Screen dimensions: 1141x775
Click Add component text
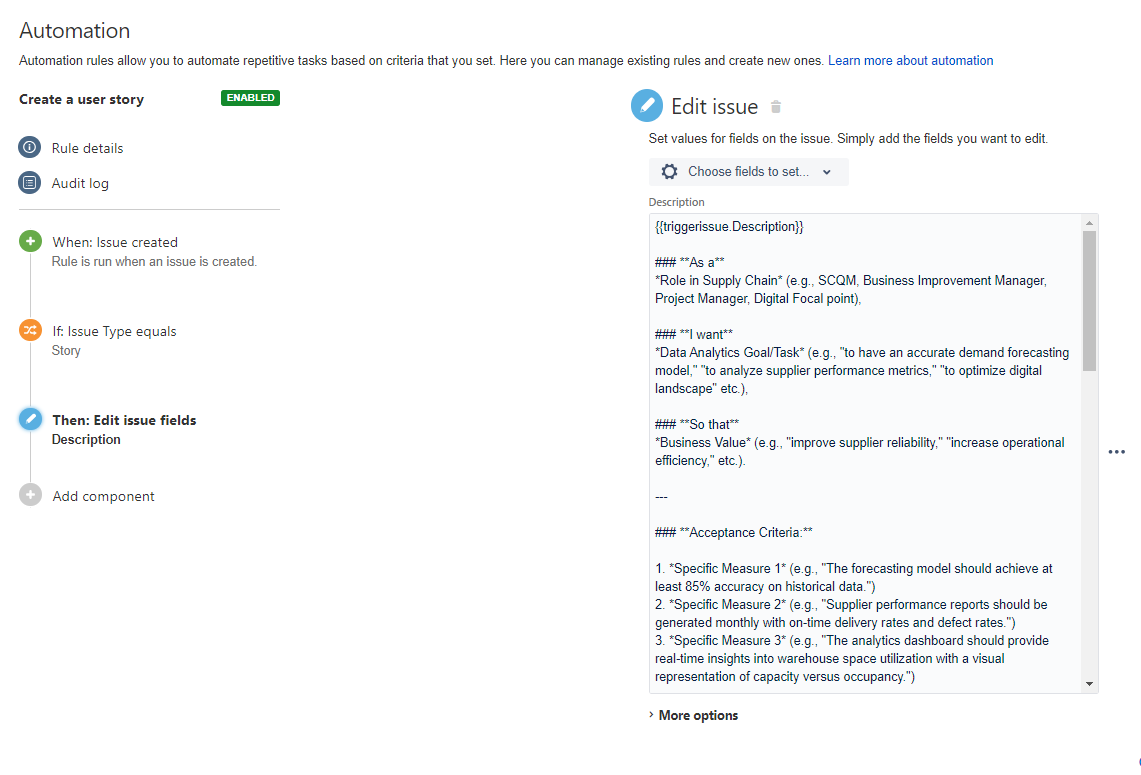(103, 496)
